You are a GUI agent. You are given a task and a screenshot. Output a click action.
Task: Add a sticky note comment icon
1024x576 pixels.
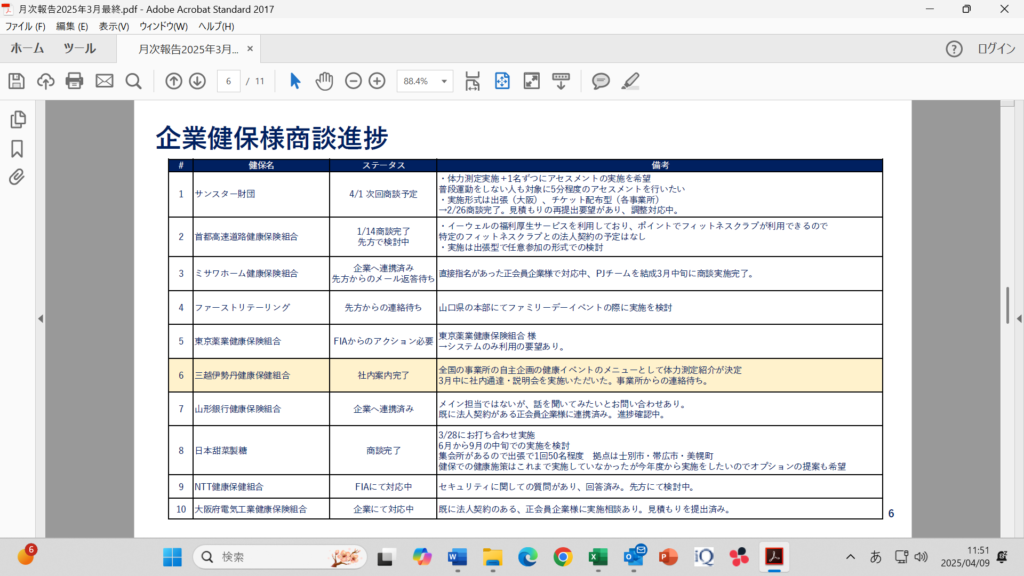601,81
